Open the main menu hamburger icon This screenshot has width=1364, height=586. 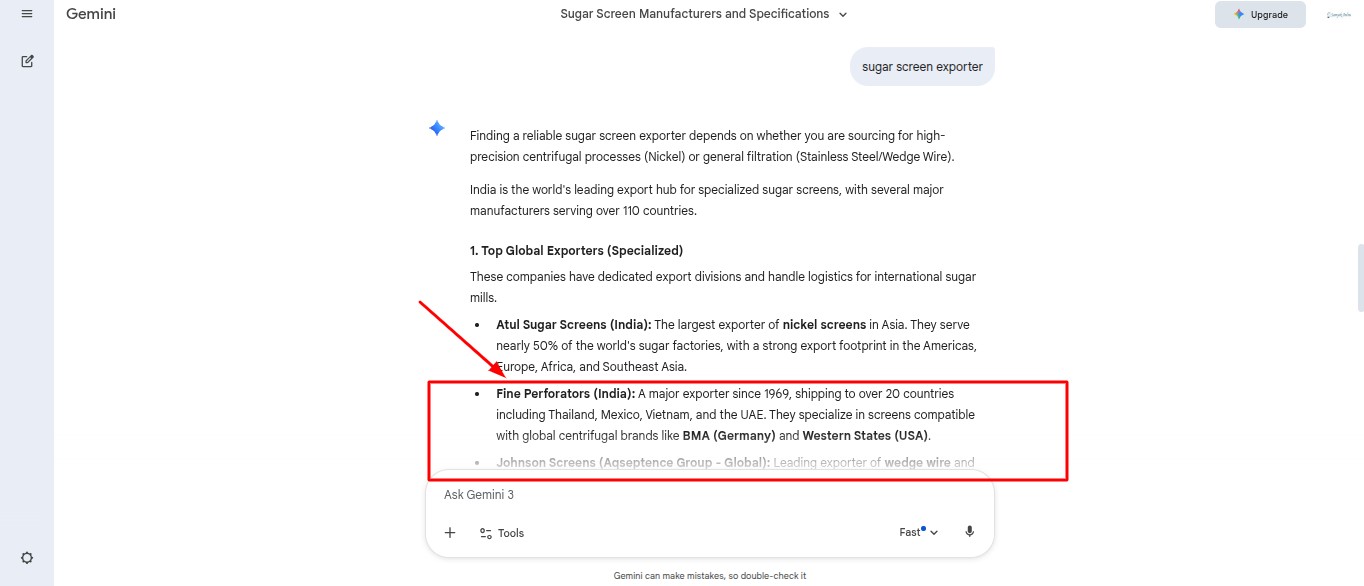27,14
